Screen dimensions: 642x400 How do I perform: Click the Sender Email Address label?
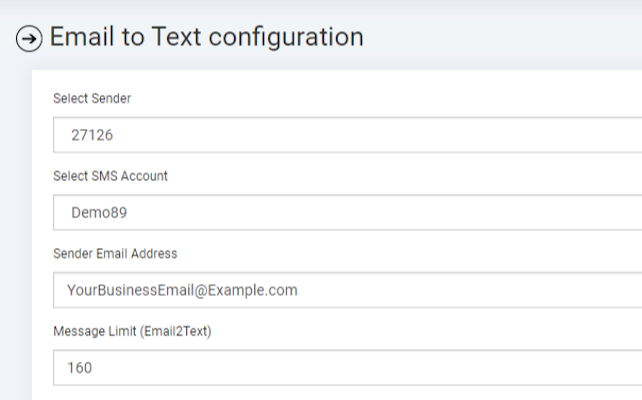pyautogui.click(x=115, y=254)
